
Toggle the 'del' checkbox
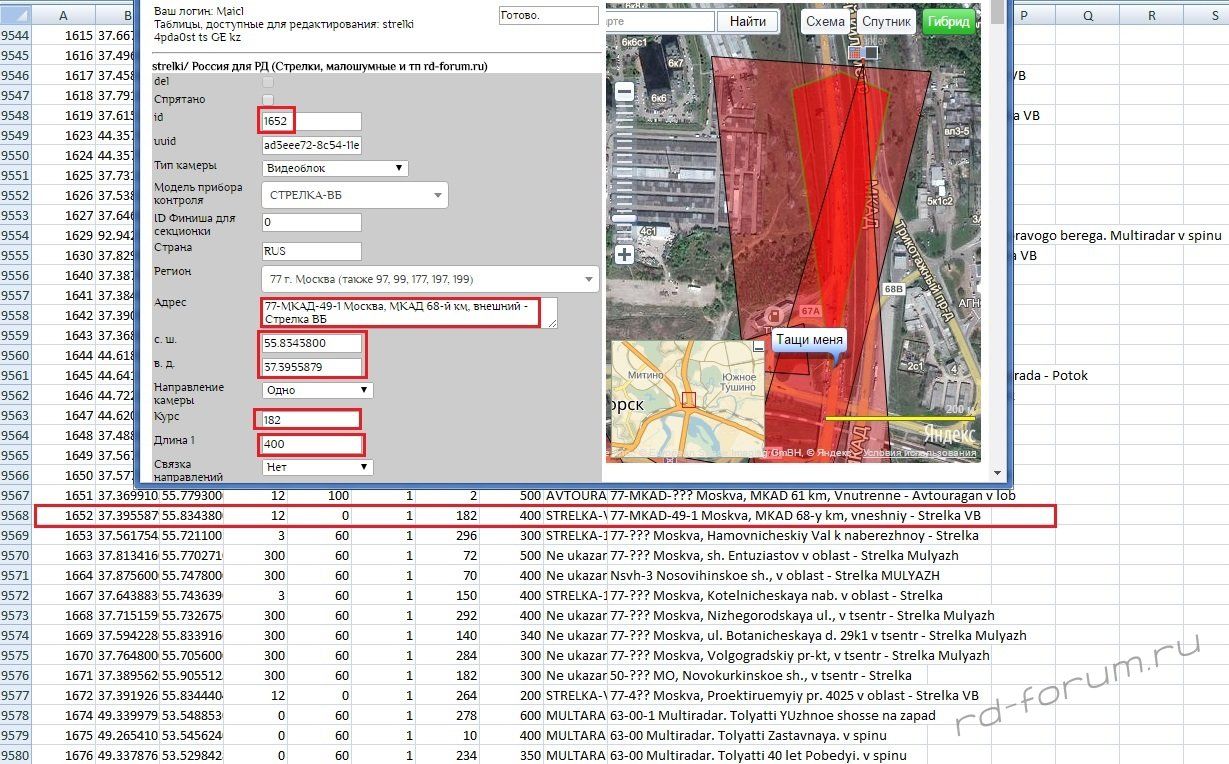click(268, 81)
